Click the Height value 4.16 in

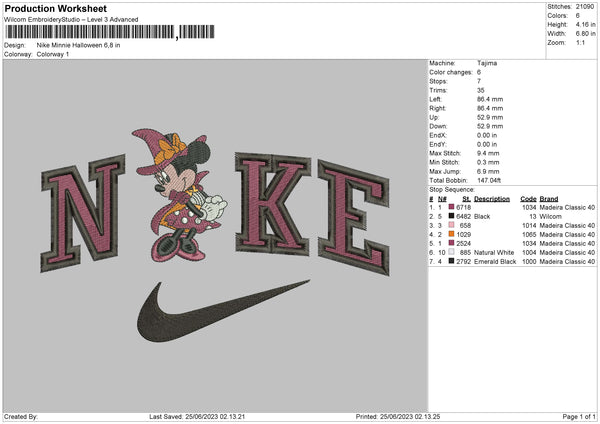(x=585, y=24)
